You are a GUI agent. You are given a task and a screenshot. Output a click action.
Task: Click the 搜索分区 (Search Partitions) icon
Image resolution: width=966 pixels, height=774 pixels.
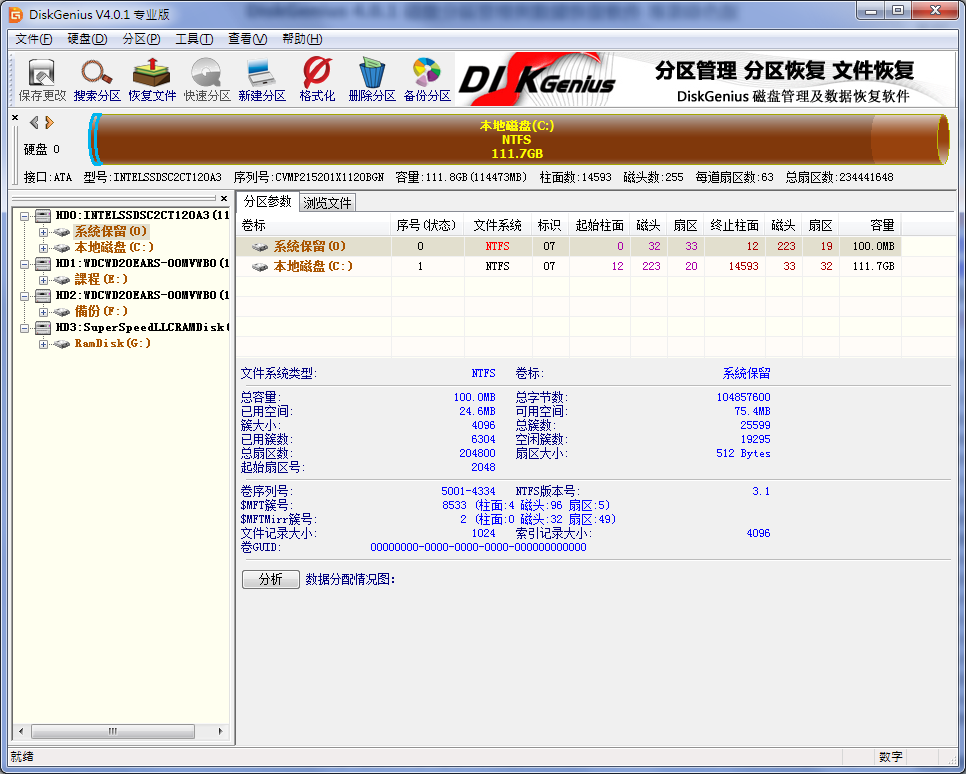[x=97, y=79]
